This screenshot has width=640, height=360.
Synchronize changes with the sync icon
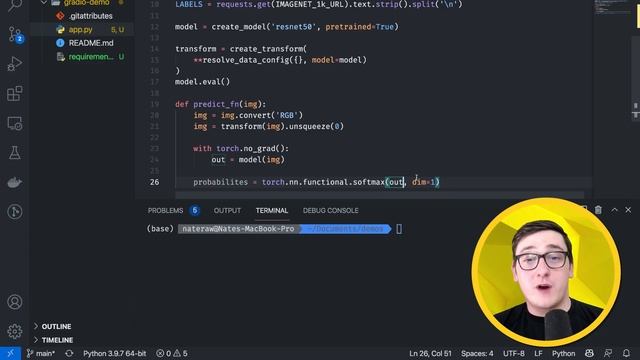pyautogui.click(x=69, y=353)
